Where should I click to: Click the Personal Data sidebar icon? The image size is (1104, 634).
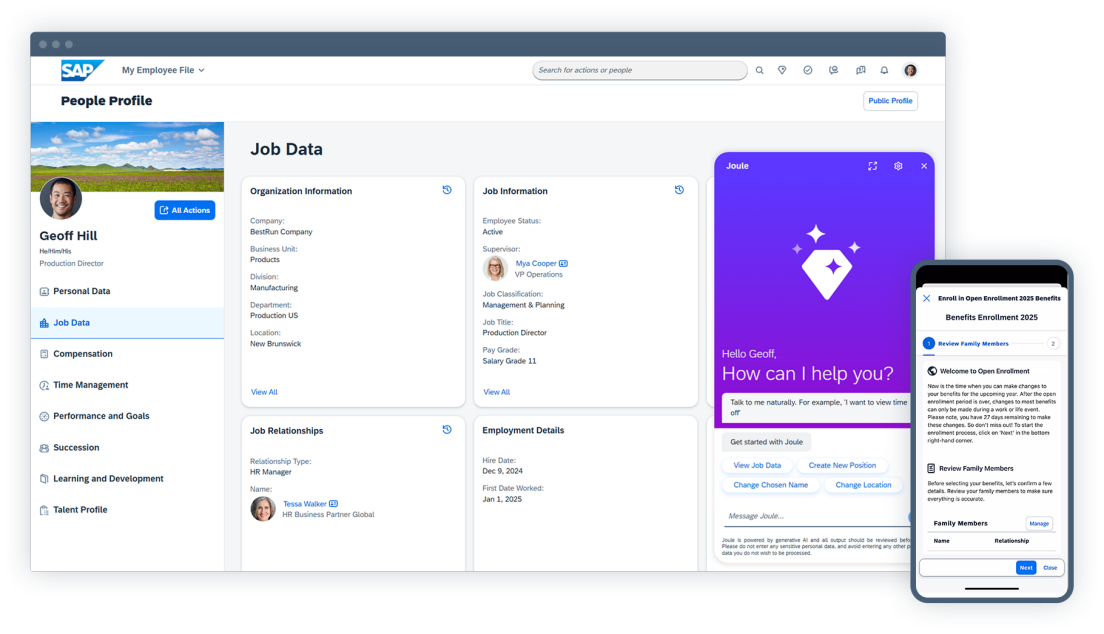click(44, 292)
